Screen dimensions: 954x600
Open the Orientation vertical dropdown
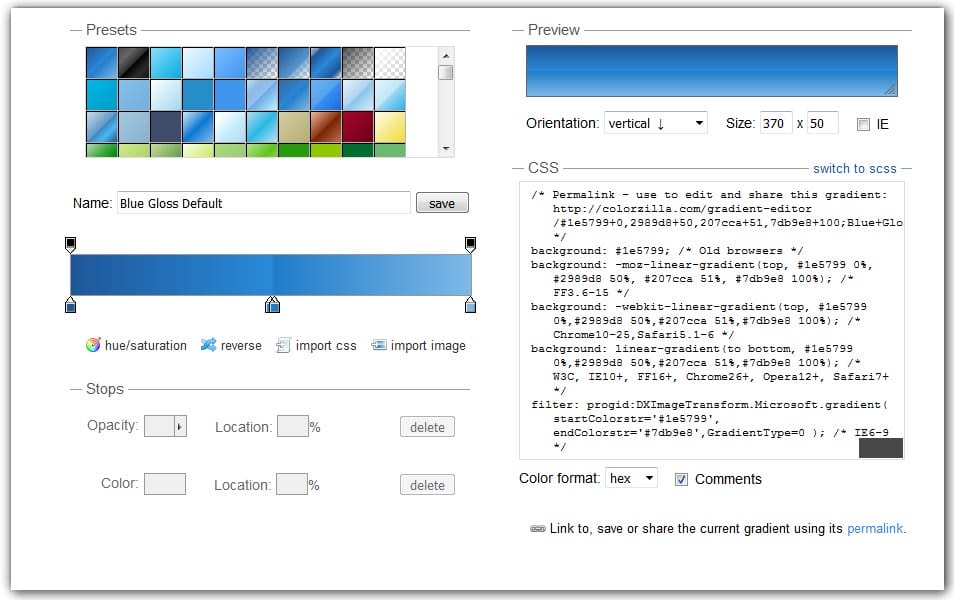pos(656,123)
